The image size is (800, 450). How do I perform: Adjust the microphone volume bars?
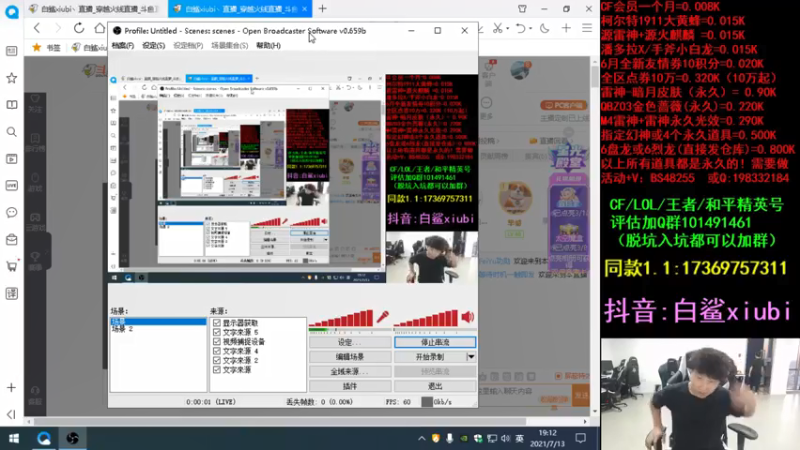341,318
